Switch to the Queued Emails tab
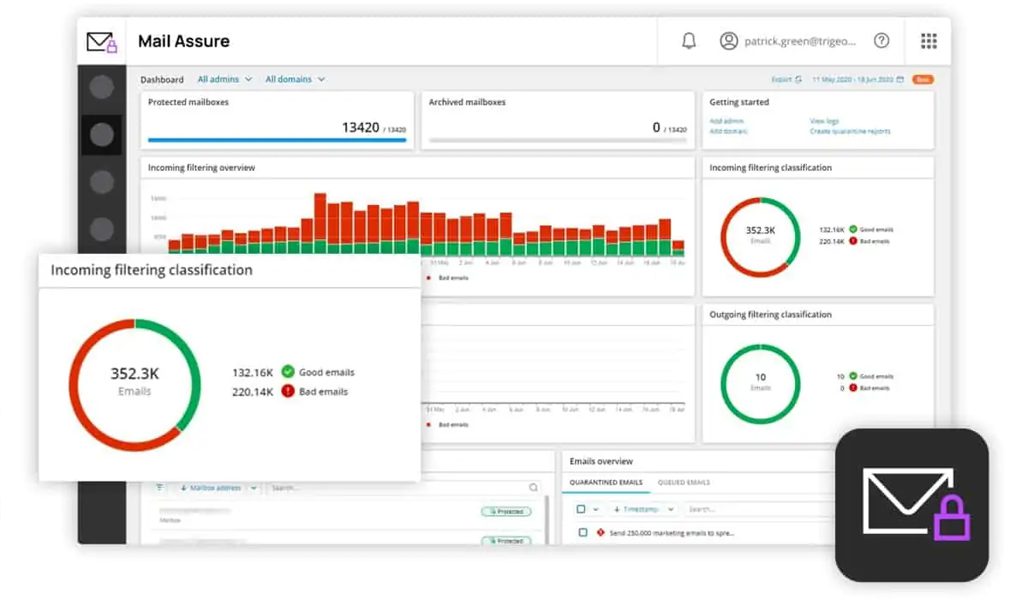This screenshot has width=1024, height=600. click(684, 482)
